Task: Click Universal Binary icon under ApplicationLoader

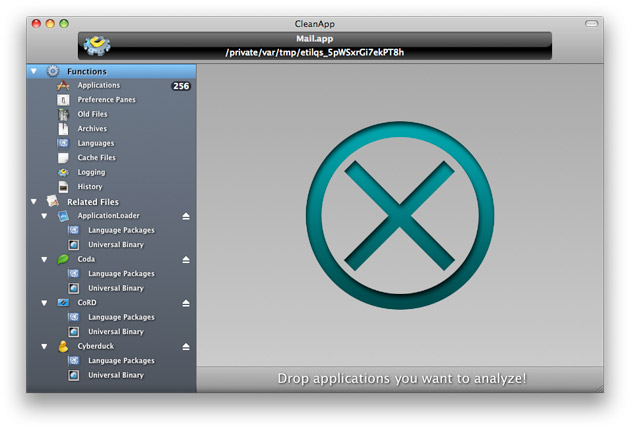Action: 74,245
